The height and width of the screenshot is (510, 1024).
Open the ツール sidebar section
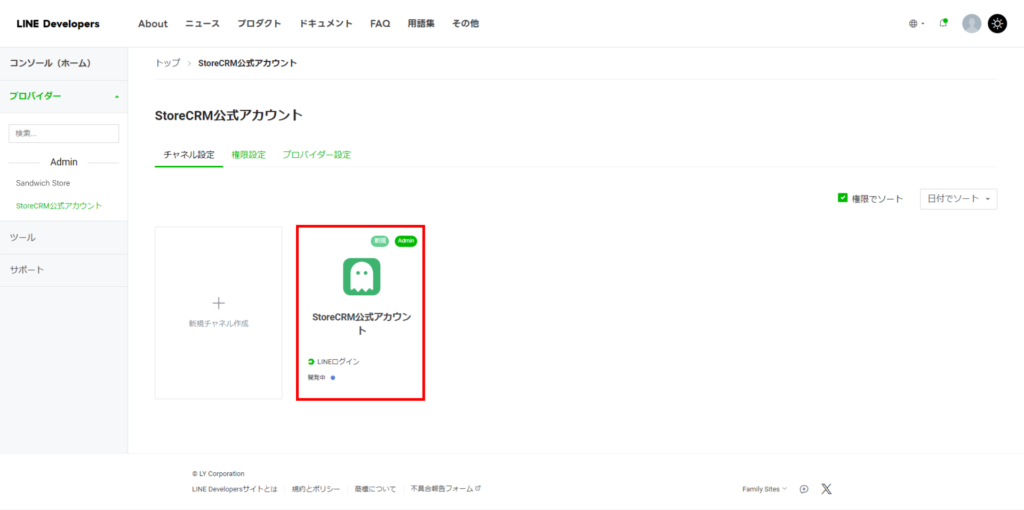pos(64,238)
